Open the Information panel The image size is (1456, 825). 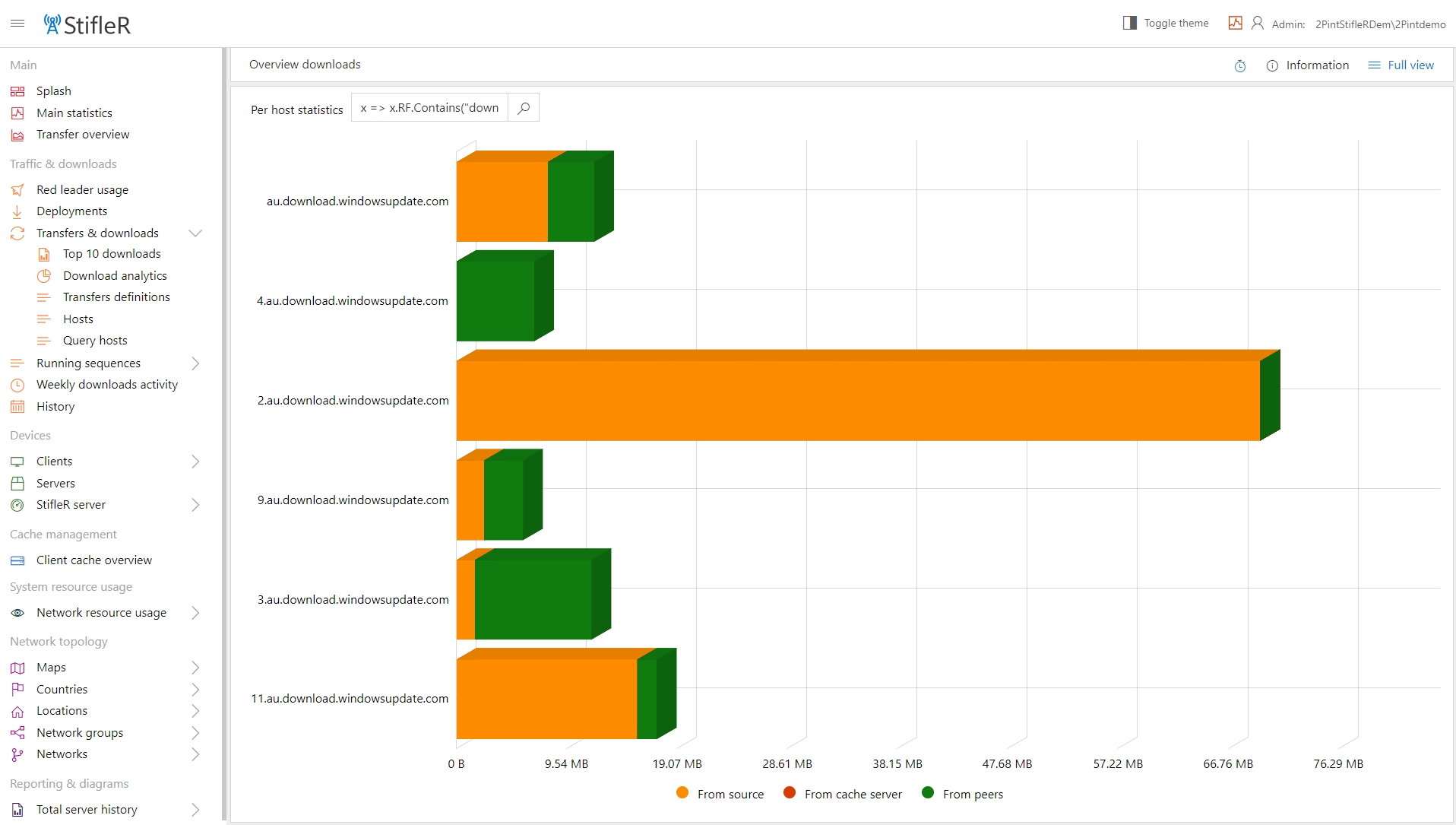click(x=1307, y=65)
